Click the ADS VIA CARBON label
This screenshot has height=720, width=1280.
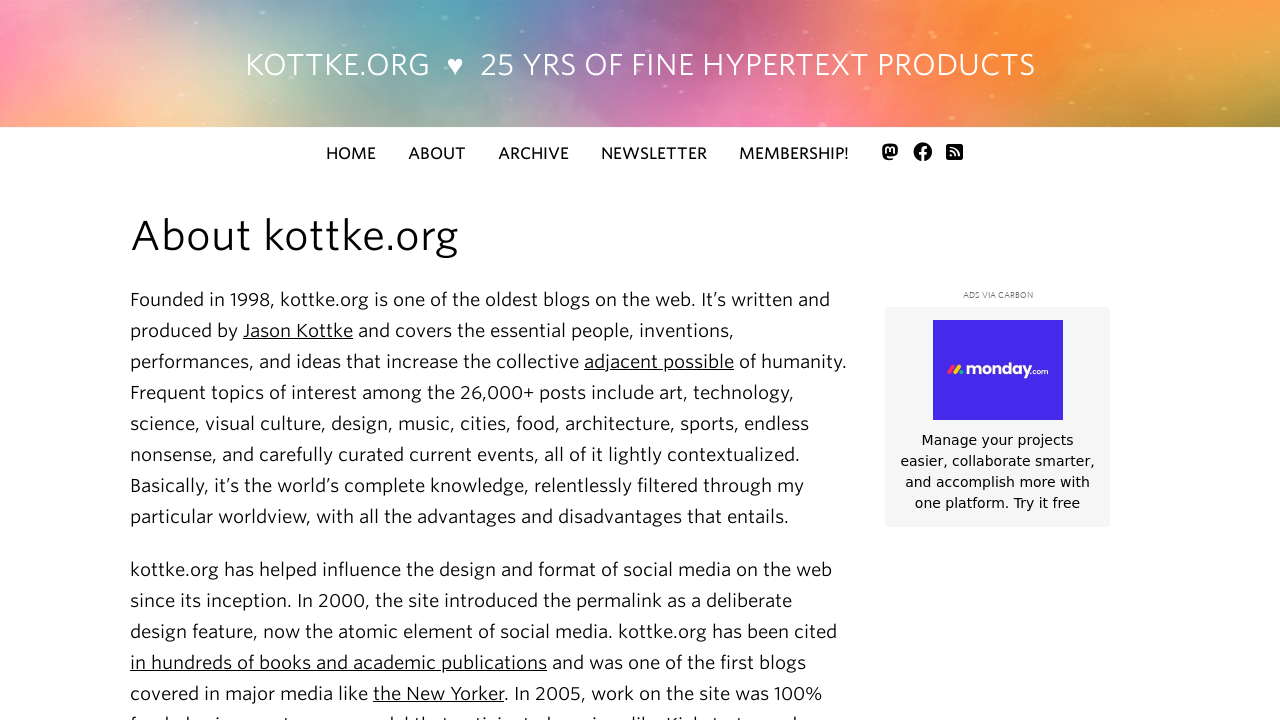(x=997, y=293)
